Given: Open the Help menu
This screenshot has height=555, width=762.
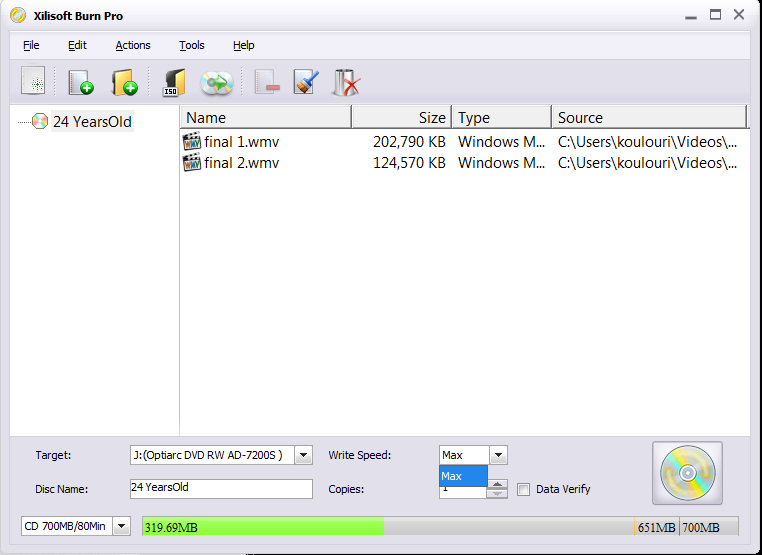Looking at the screenshot, I should pyautogui.click(x=243, y=45).
